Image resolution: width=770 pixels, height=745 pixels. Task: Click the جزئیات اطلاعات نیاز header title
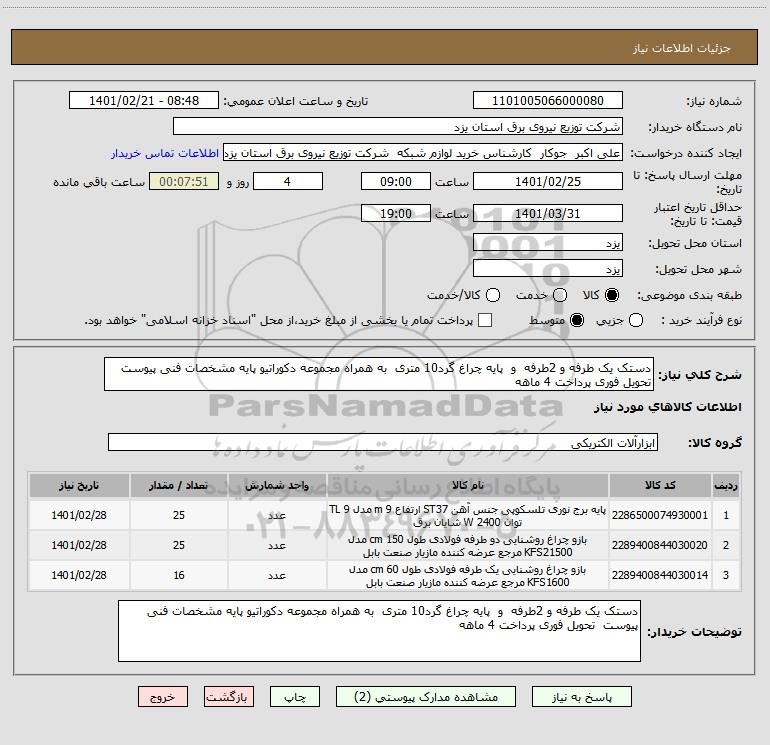(682, 48)
